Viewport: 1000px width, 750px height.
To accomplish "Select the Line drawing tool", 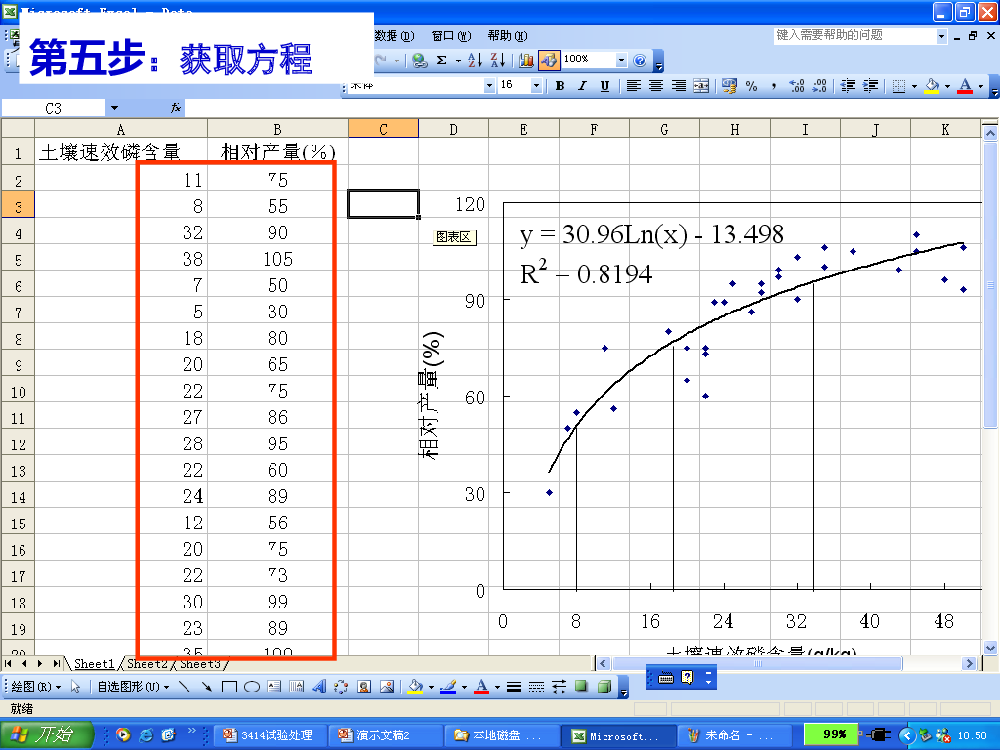I will click(184, 687).
